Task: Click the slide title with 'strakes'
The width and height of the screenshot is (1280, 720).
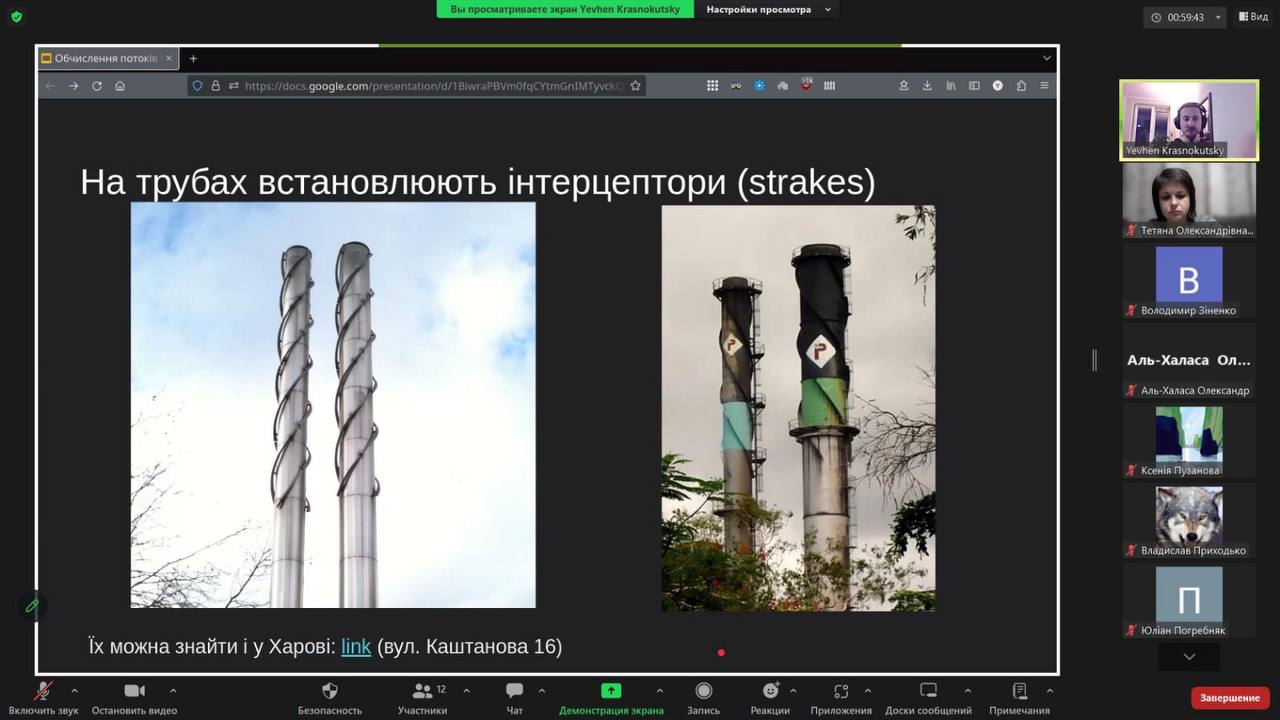Action: pyautogui.click(x=478, y=182)
